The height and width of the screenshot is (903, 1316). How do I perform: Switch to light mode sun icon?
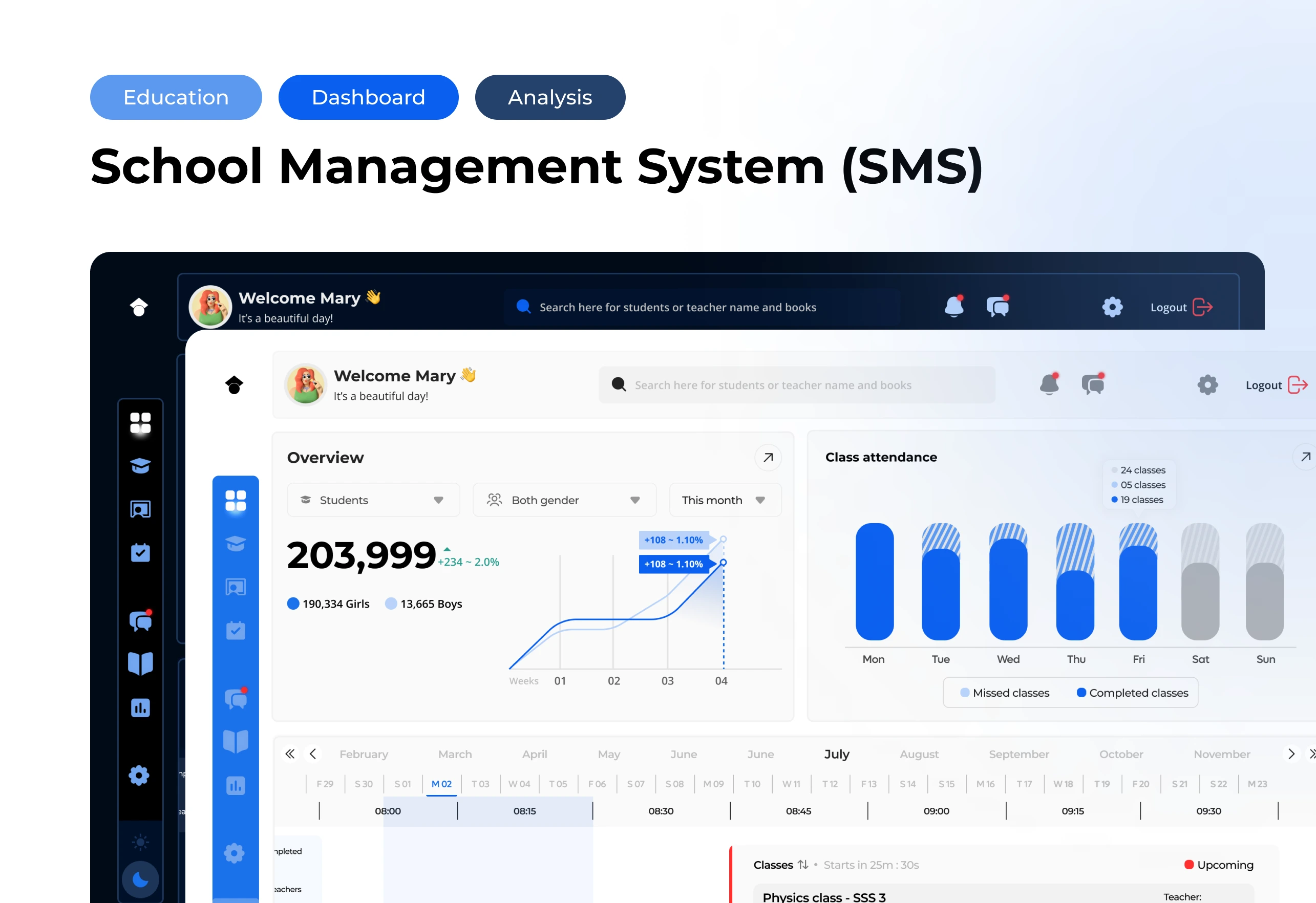click(140, 842)
